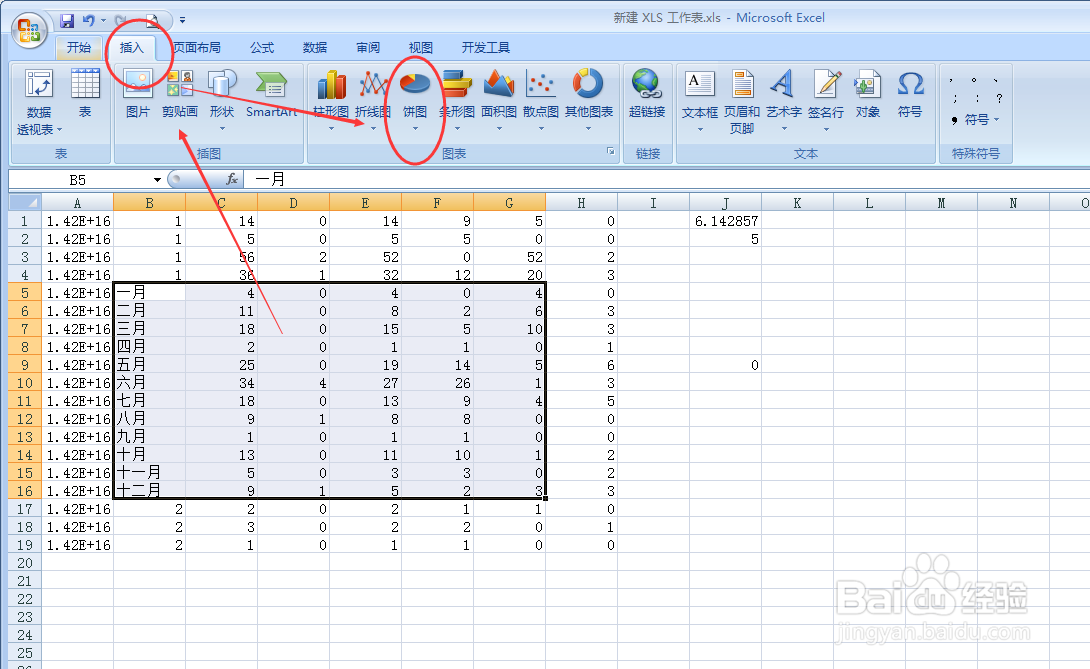Screen dimensions: 1090x669
Task: Select row 1 header
Action: [x=25, y=221]
